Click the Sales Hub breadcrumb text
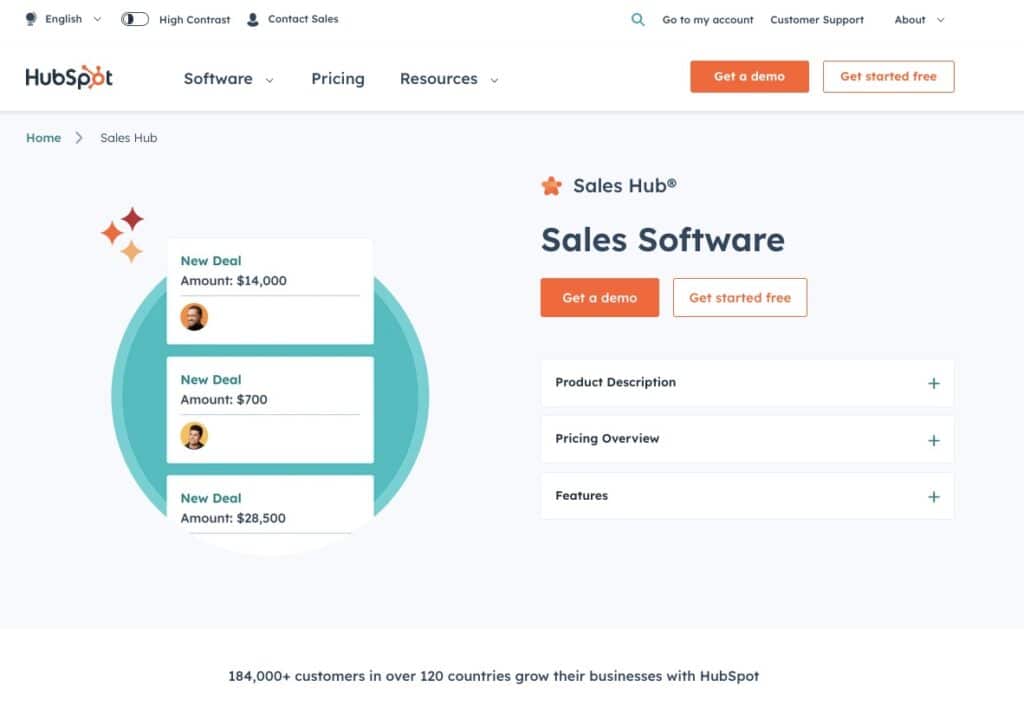1024x706 pixels. point(129,138)
